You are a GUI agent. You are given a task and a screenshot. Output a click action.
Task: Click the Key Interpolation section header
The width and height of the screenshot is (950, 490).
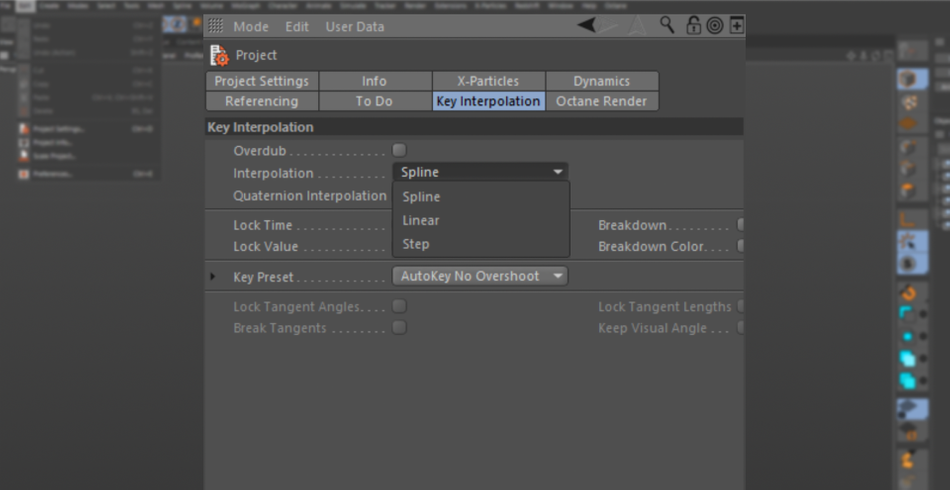click(x=474, y=127)
